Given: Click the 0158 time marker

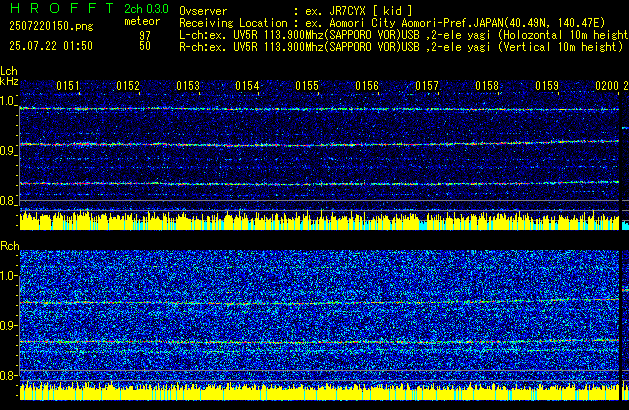Looking at the screenshot, I should click(x=487, y=86).
